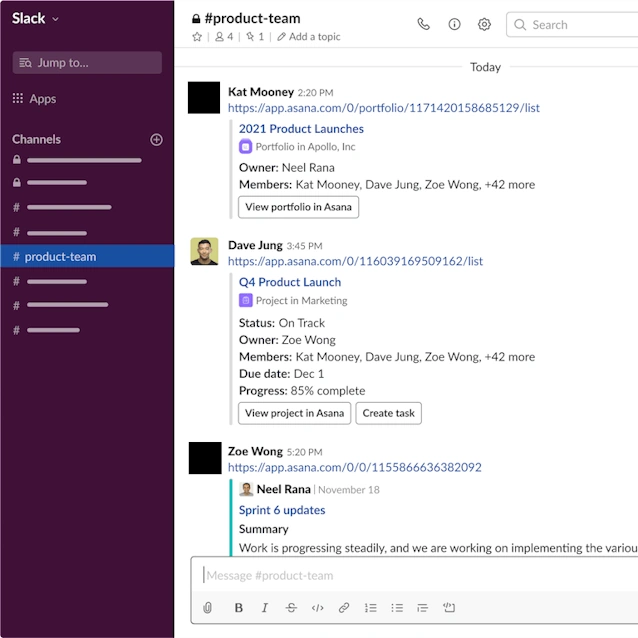Click the Create task button
638x638 pixels.
388,413
